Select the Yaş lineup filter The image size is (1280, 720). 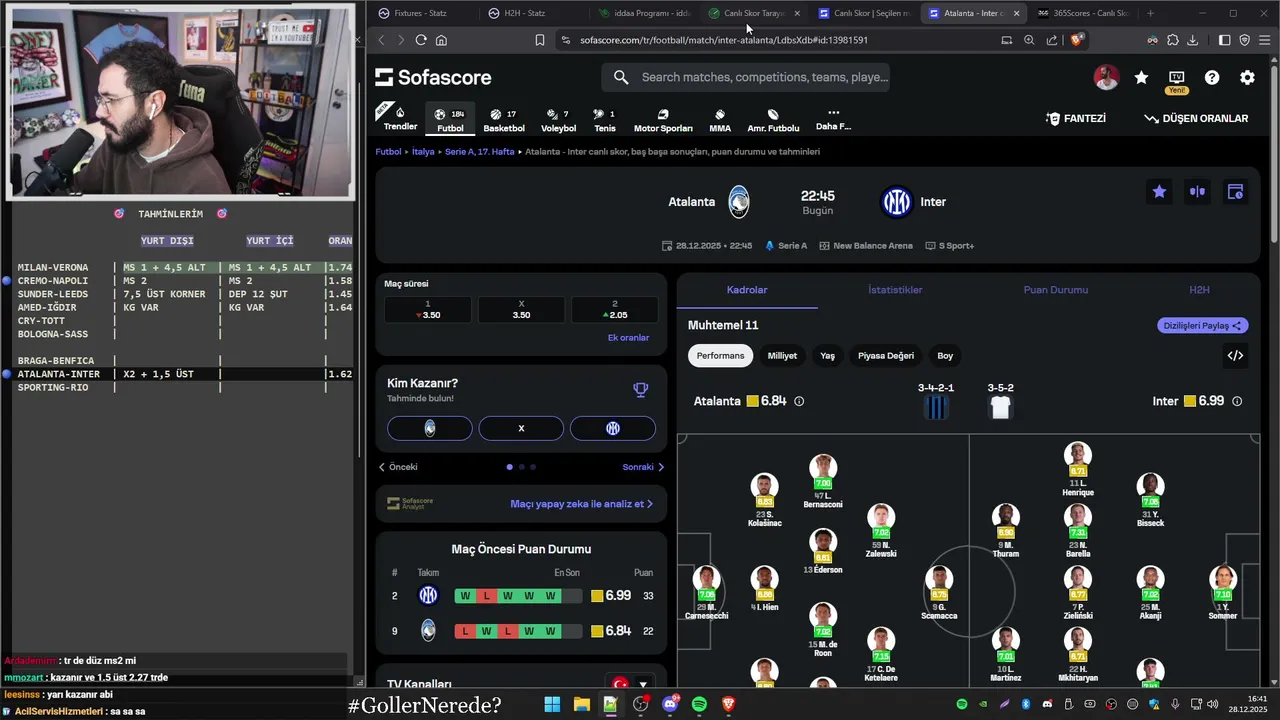click(x=827, y=355)
